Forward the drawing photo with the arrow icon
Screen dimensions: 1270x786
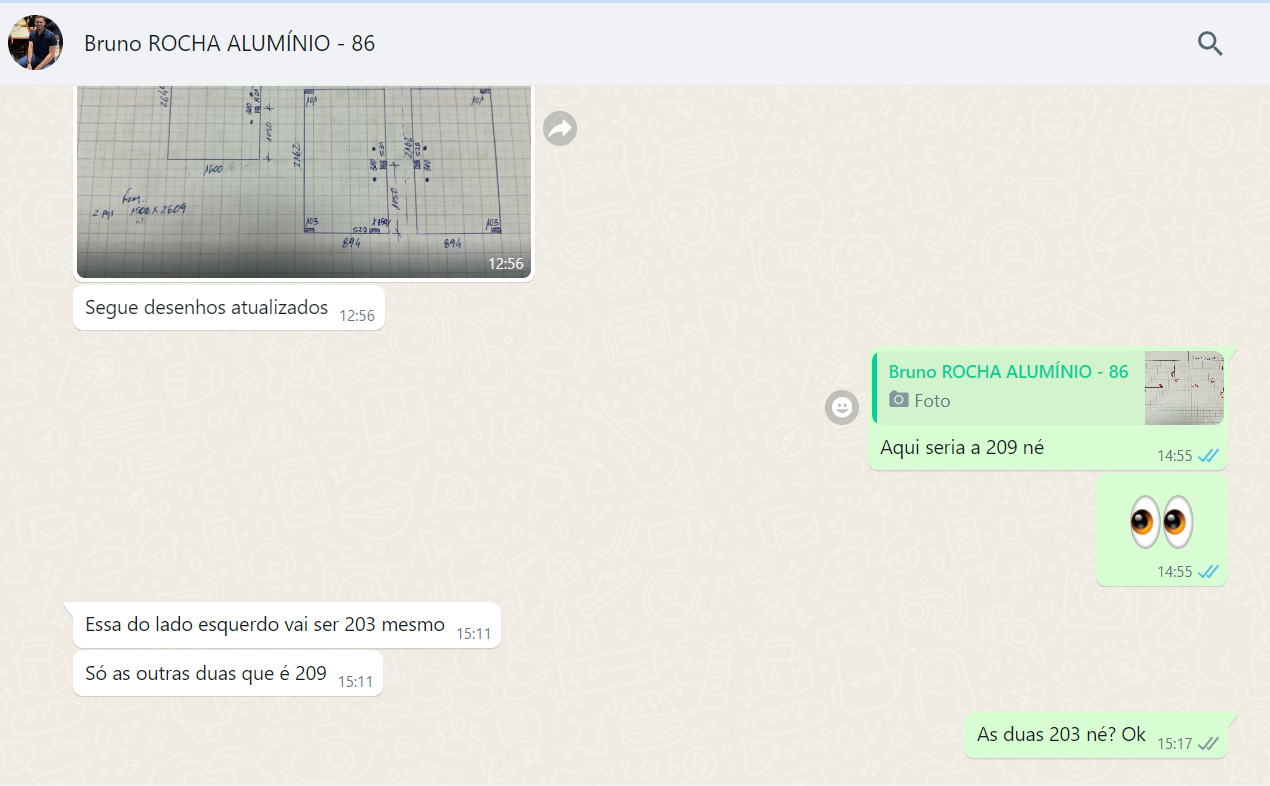pos(560,128)
